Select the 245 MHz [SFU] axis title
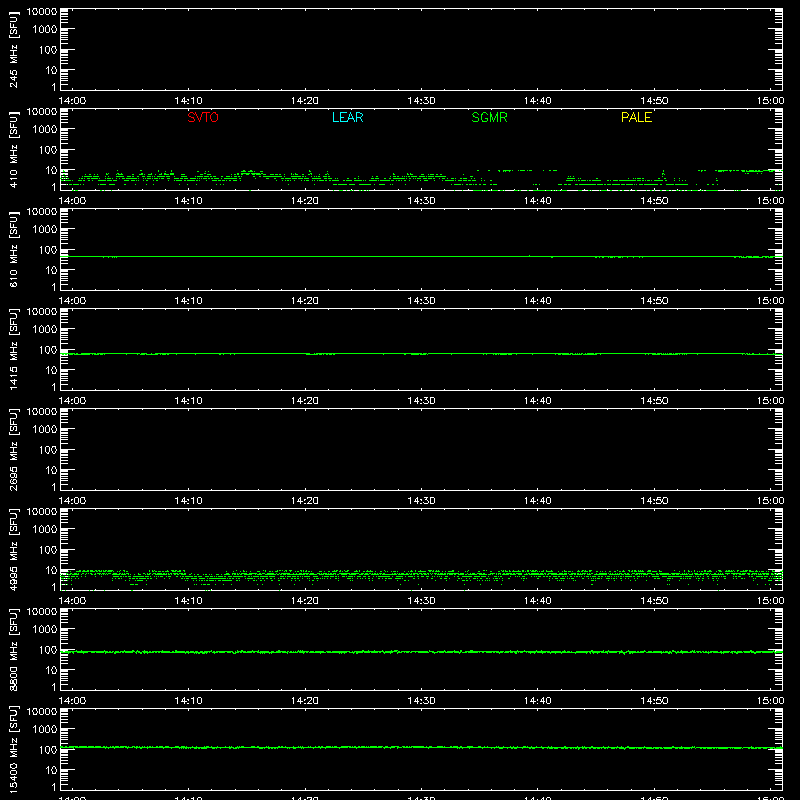Screen dimensions: 800x800 [x=13, y=50]
